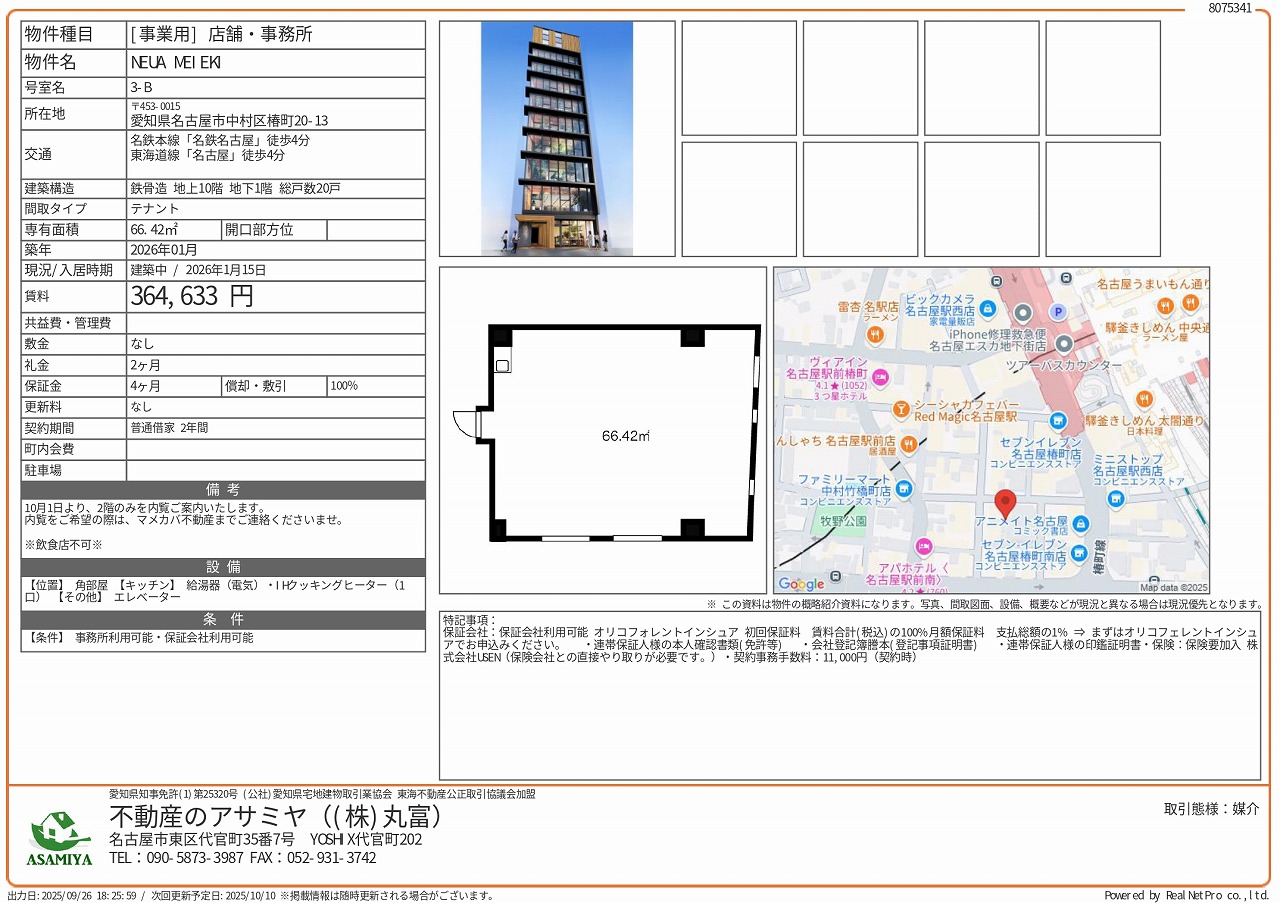This screenshot has width=1280, height=903.
Task: Click the parking P icon on the map
Action: point(1057,312)
